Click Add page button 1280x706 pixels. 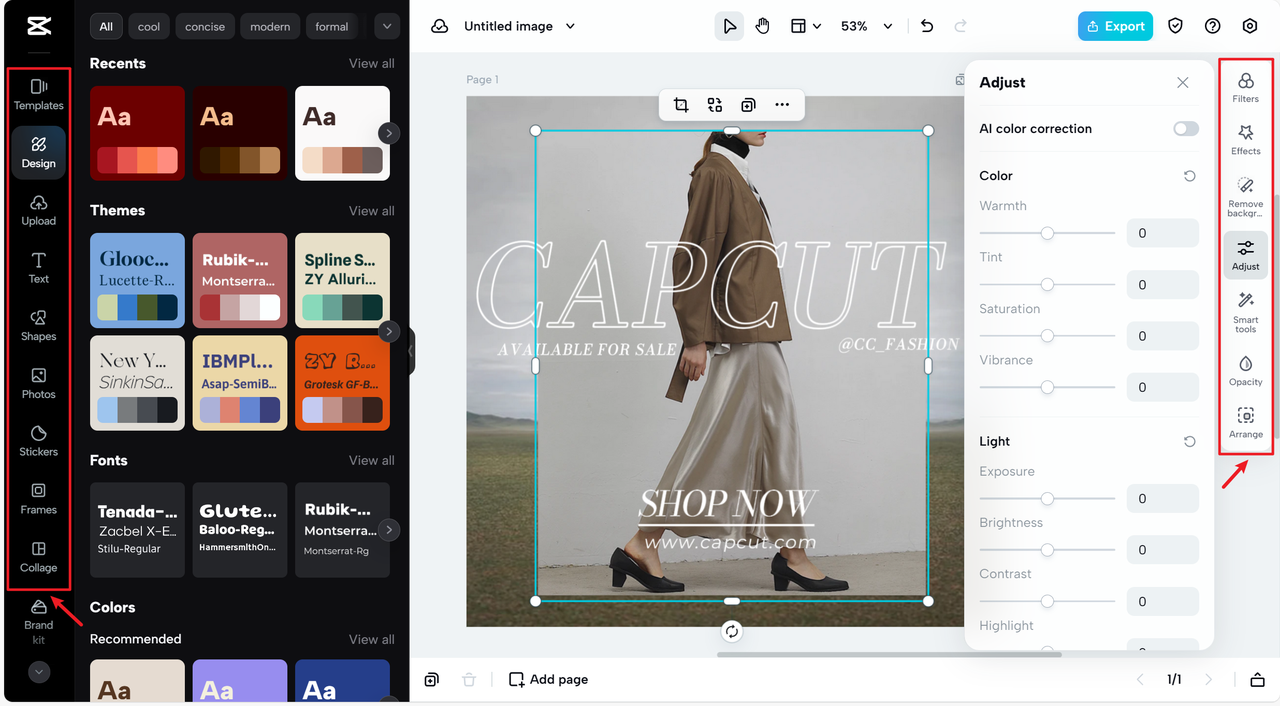coord(548,679)
